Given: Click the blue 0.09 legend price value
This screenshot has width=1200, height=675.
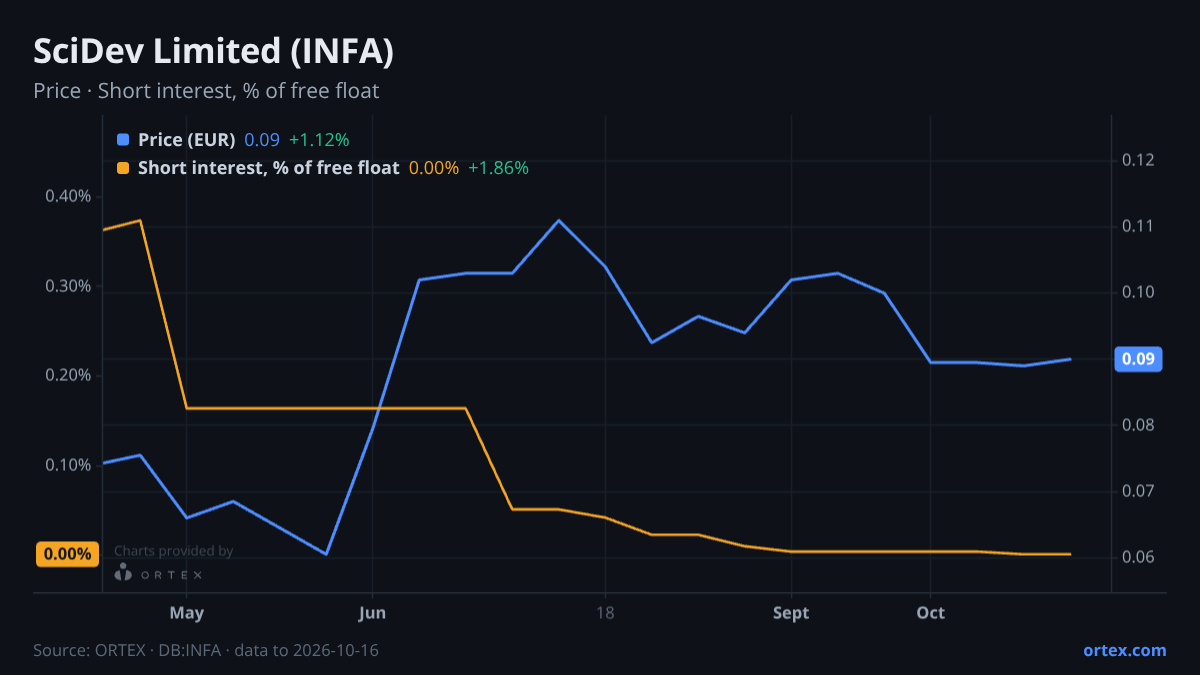Looking at the screenshot, I should click(x=262, y=140).
